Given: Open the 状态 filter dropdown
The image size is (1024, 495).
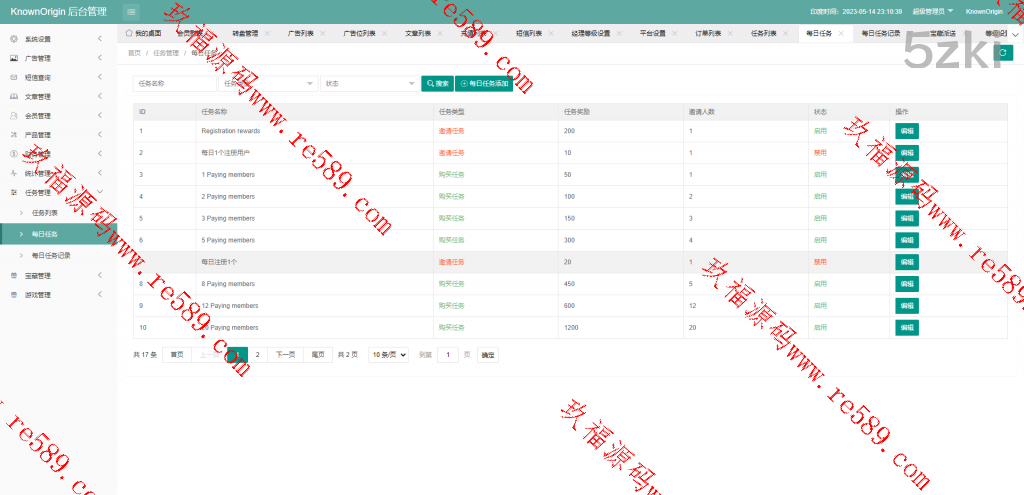Looking at the screenshot, I should click(369, 84).
